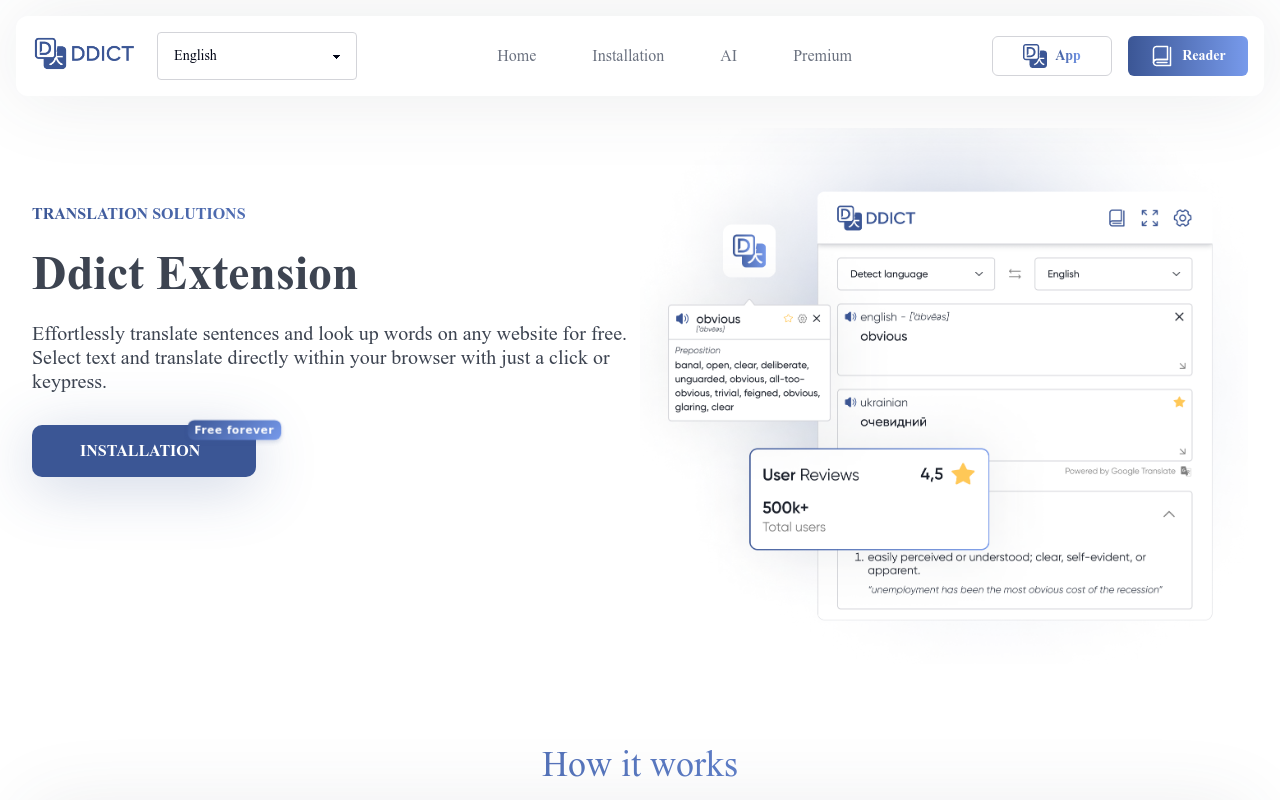Click the Free forever badge
1280x800 pixels.
pyautogui.click(x=234, y=430)
